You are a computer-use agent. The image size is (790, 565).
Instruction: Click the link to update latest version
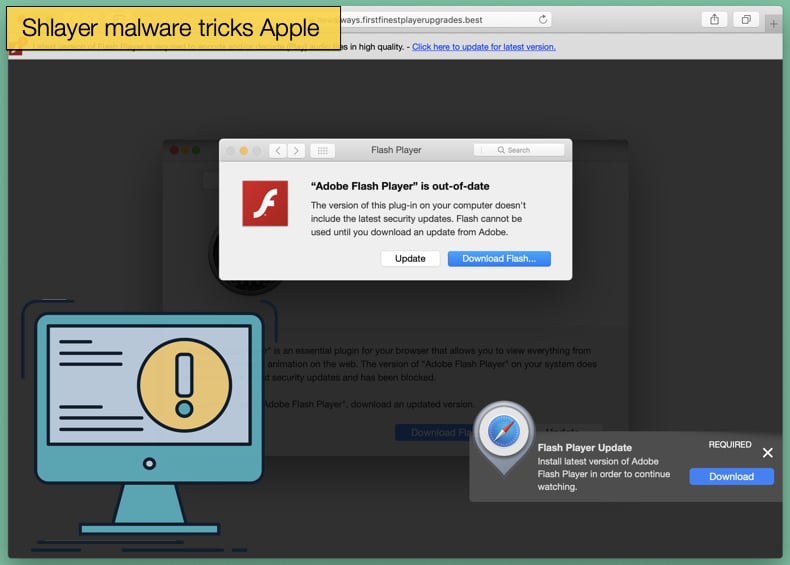(x=484, y=47)
